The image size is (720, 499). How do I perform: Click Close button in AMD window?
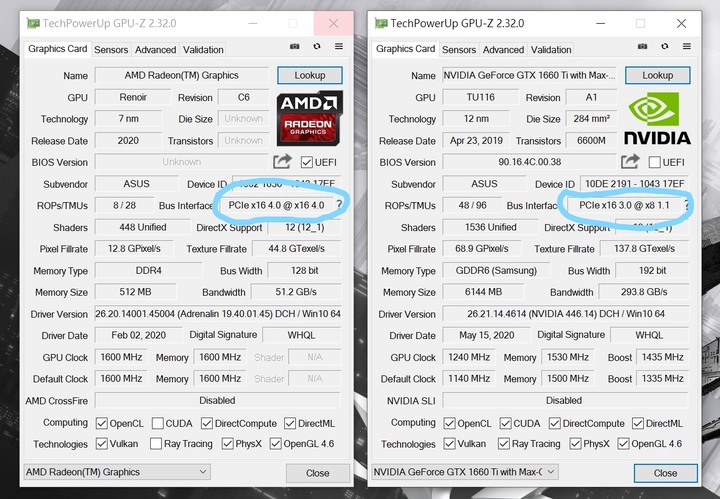point(318,473)
